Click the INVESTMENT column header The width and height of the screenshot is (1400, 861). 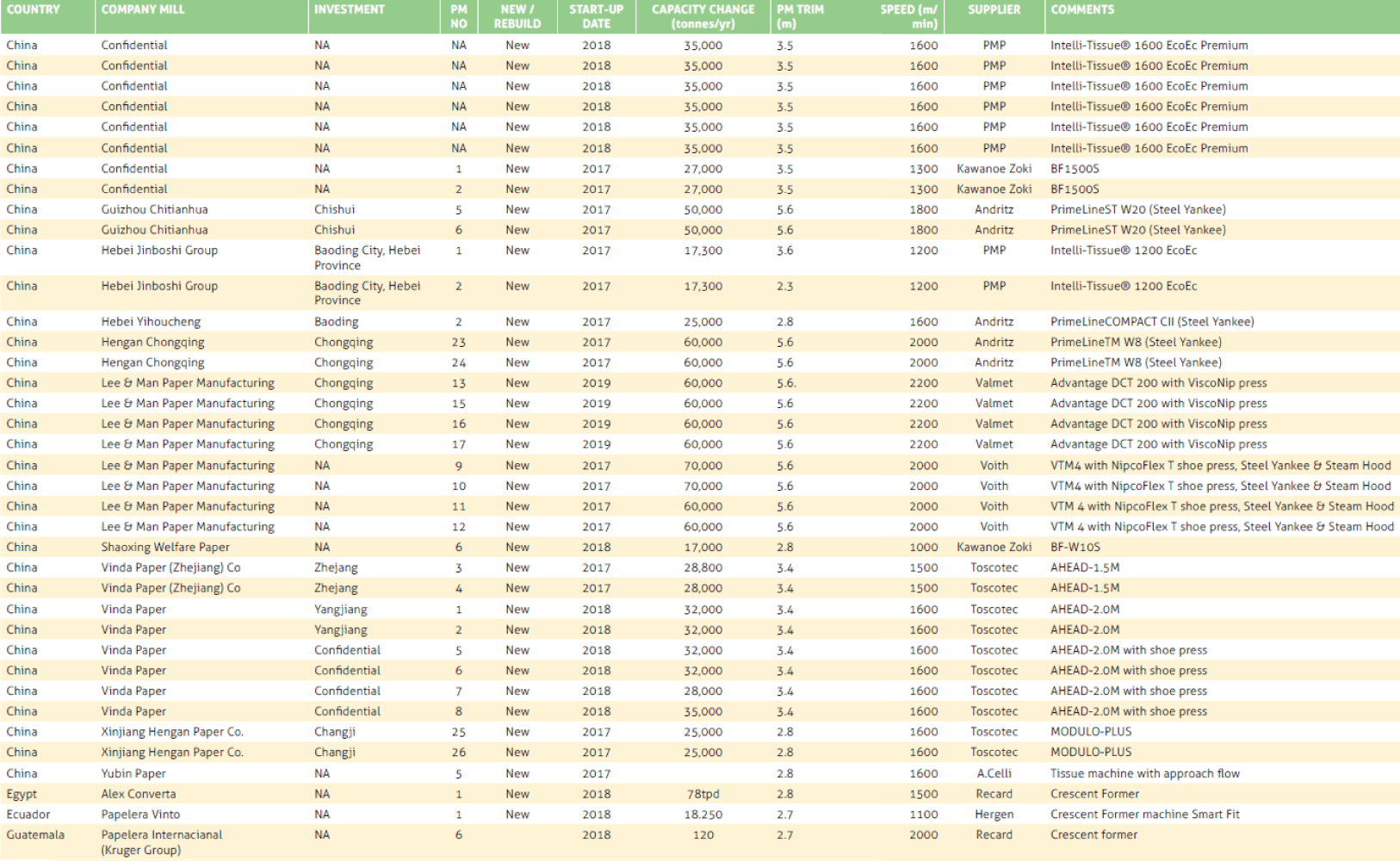[350, 9]
